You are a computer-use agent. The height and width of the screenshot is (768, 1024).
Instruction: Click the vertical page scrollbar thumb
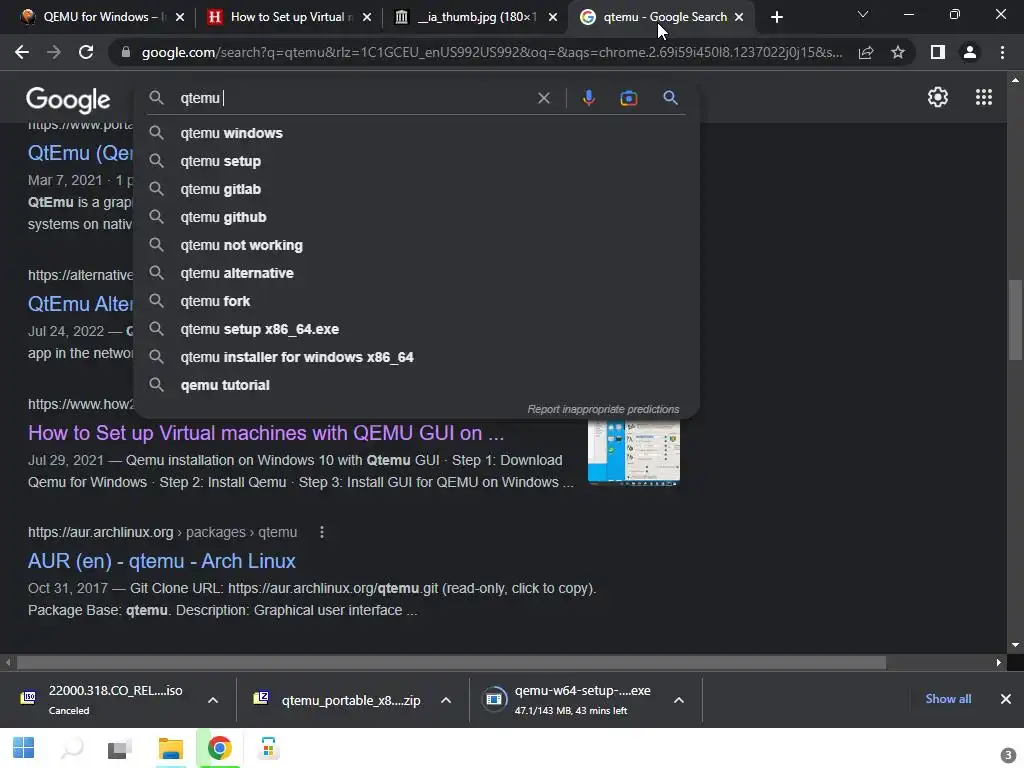tap(1015, 319)
